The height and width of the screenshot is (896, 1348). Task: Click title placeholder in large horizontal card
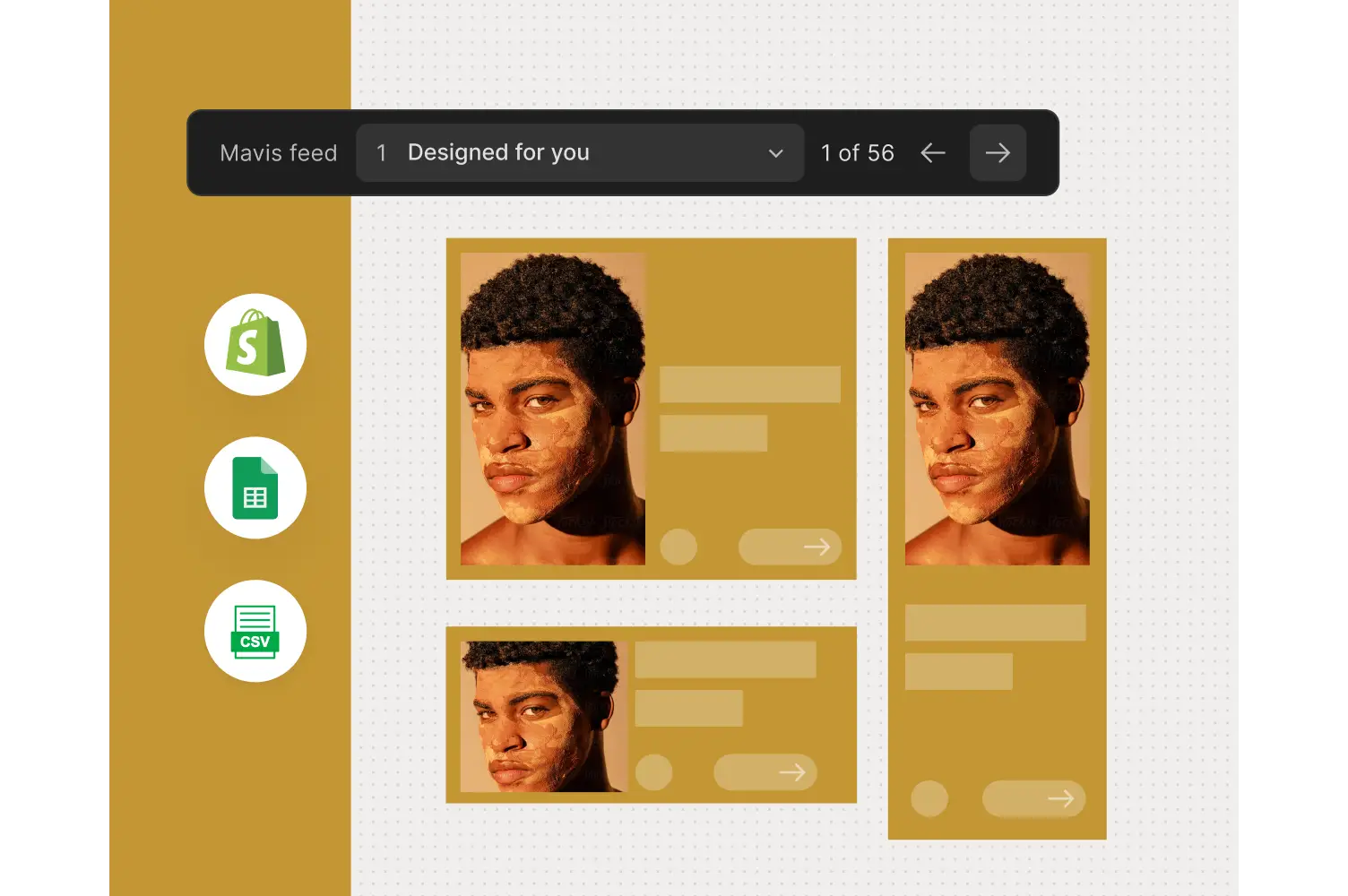tap(750, 384)
